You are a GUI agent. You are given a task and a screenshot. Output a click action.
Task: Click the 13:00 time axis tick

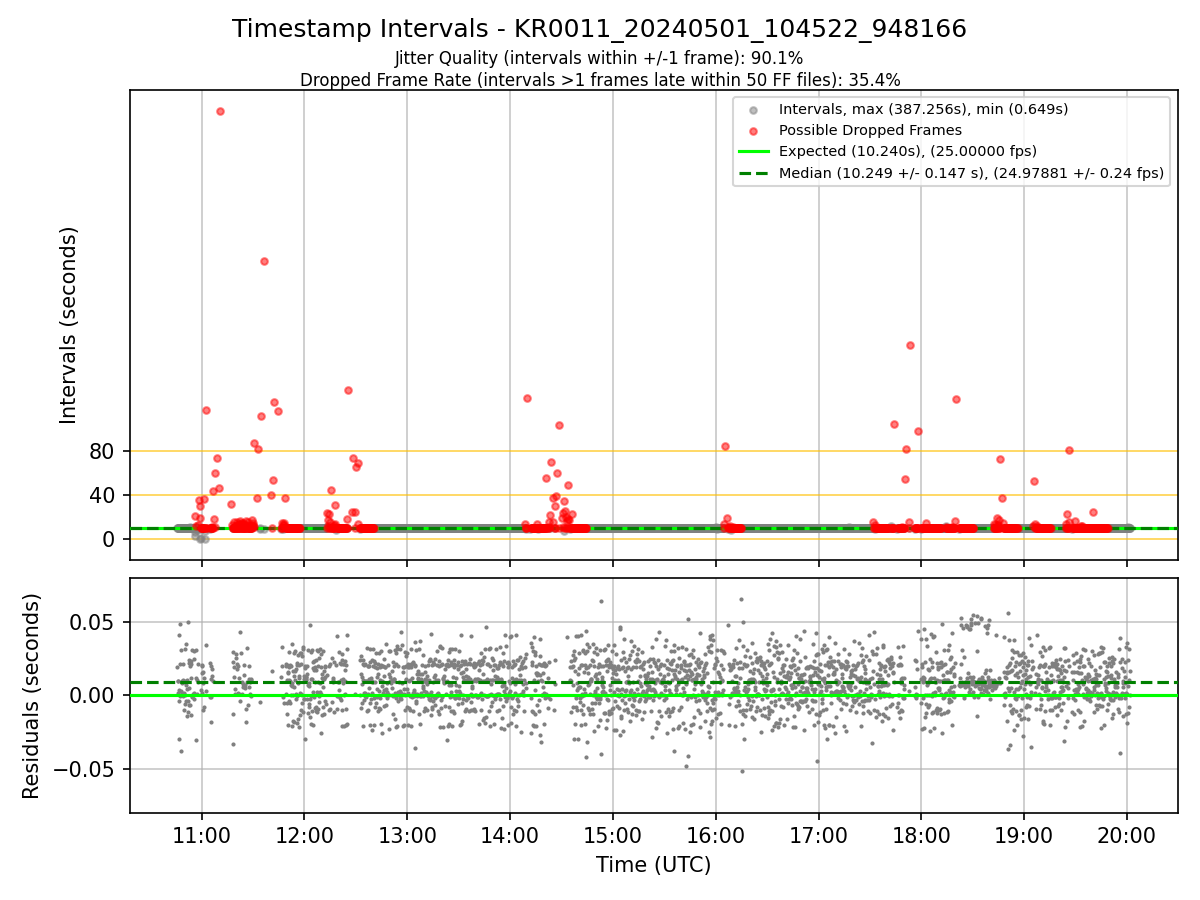[x=407, y=834]
